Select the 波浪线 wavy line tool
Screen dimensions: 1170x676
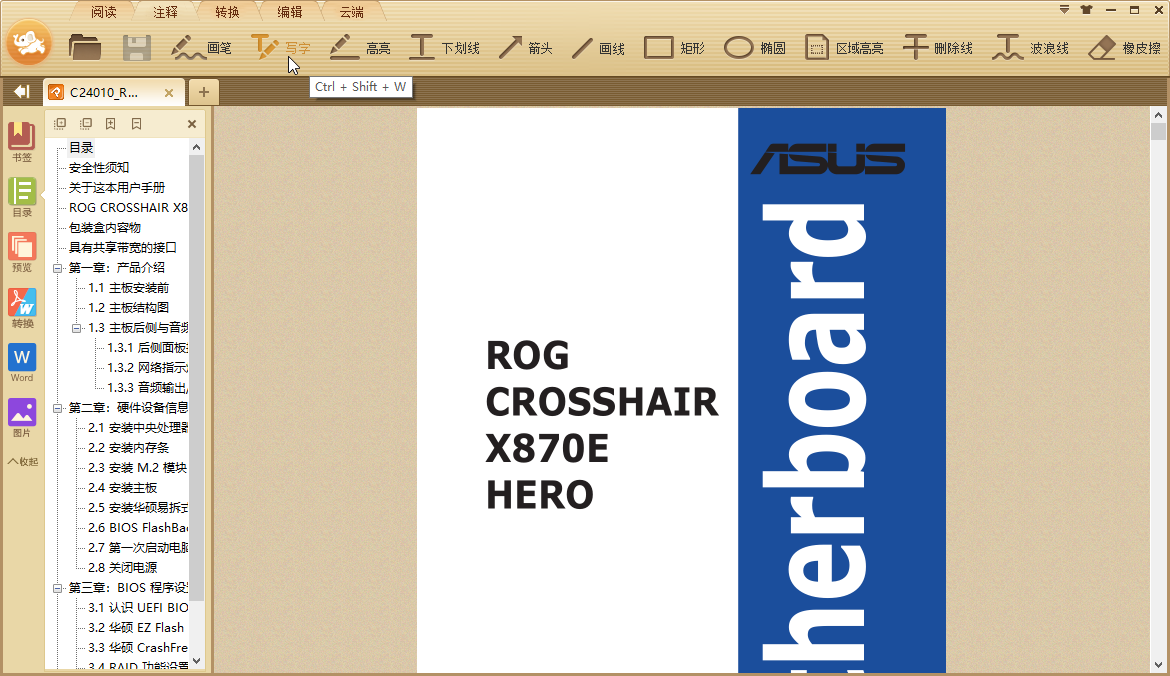[1030, 48]
